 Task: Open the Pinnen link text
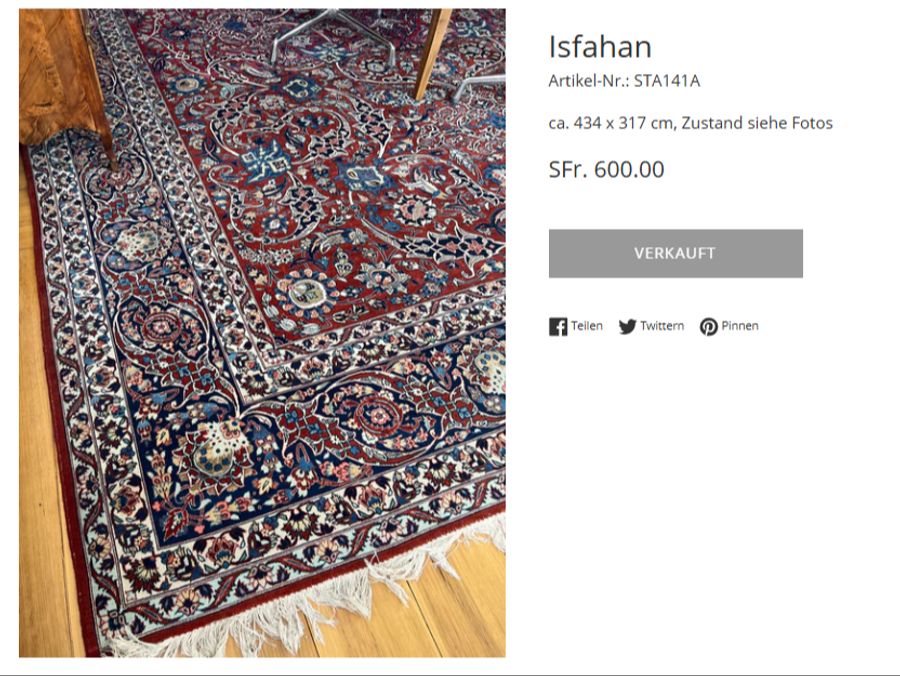740,326
